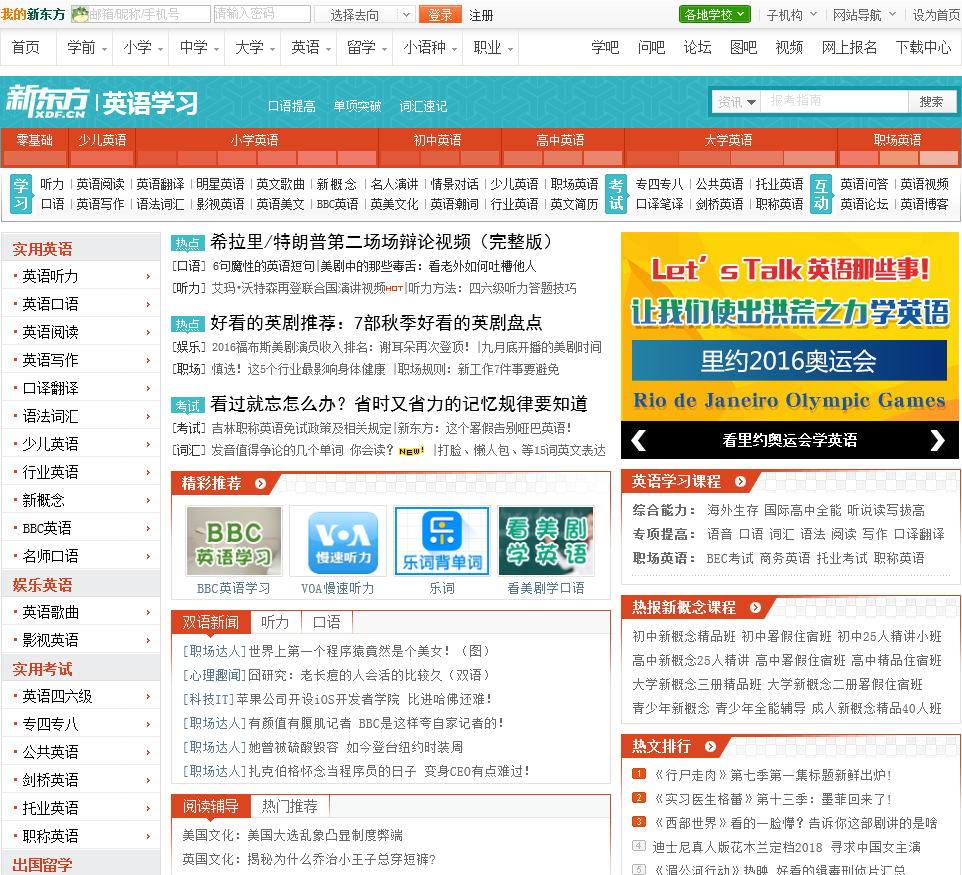This screenshot has width=962, height=875.
Task: Open 英语歌曲 in sidebar
Action: 50,612
